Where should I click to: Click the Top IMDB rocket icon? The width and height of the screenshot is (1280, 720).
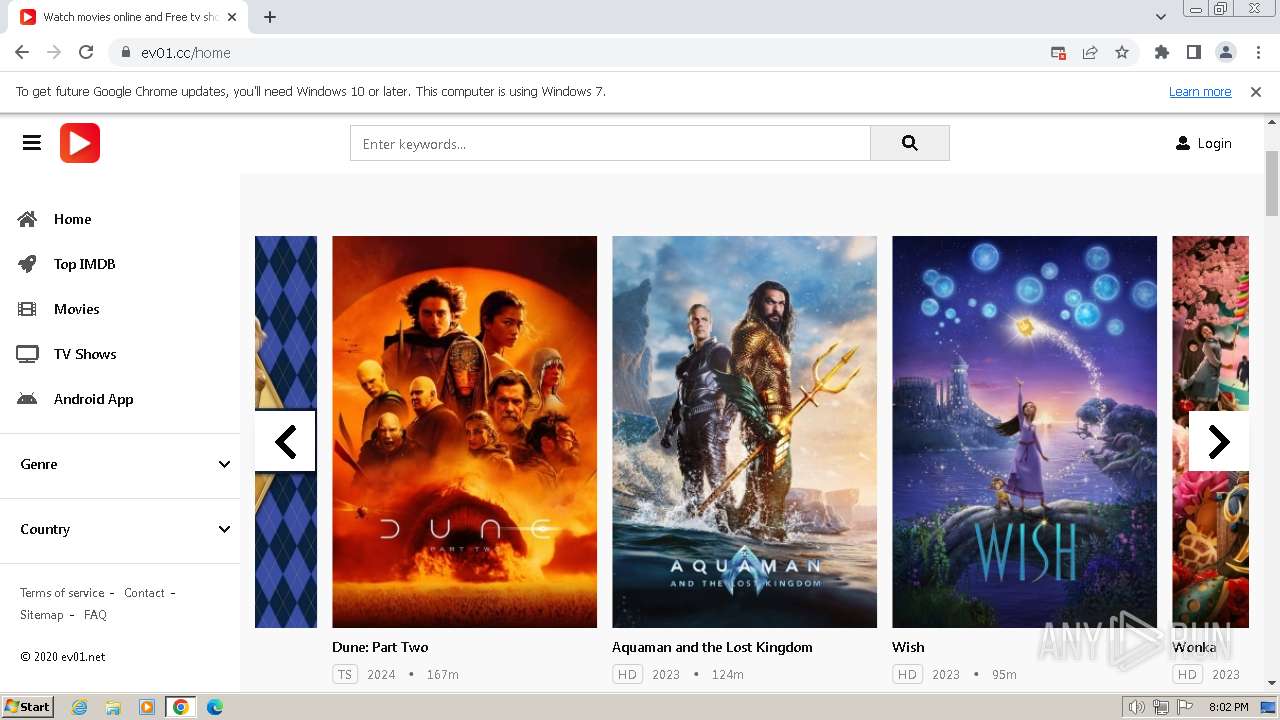click(x=27, y=264)
